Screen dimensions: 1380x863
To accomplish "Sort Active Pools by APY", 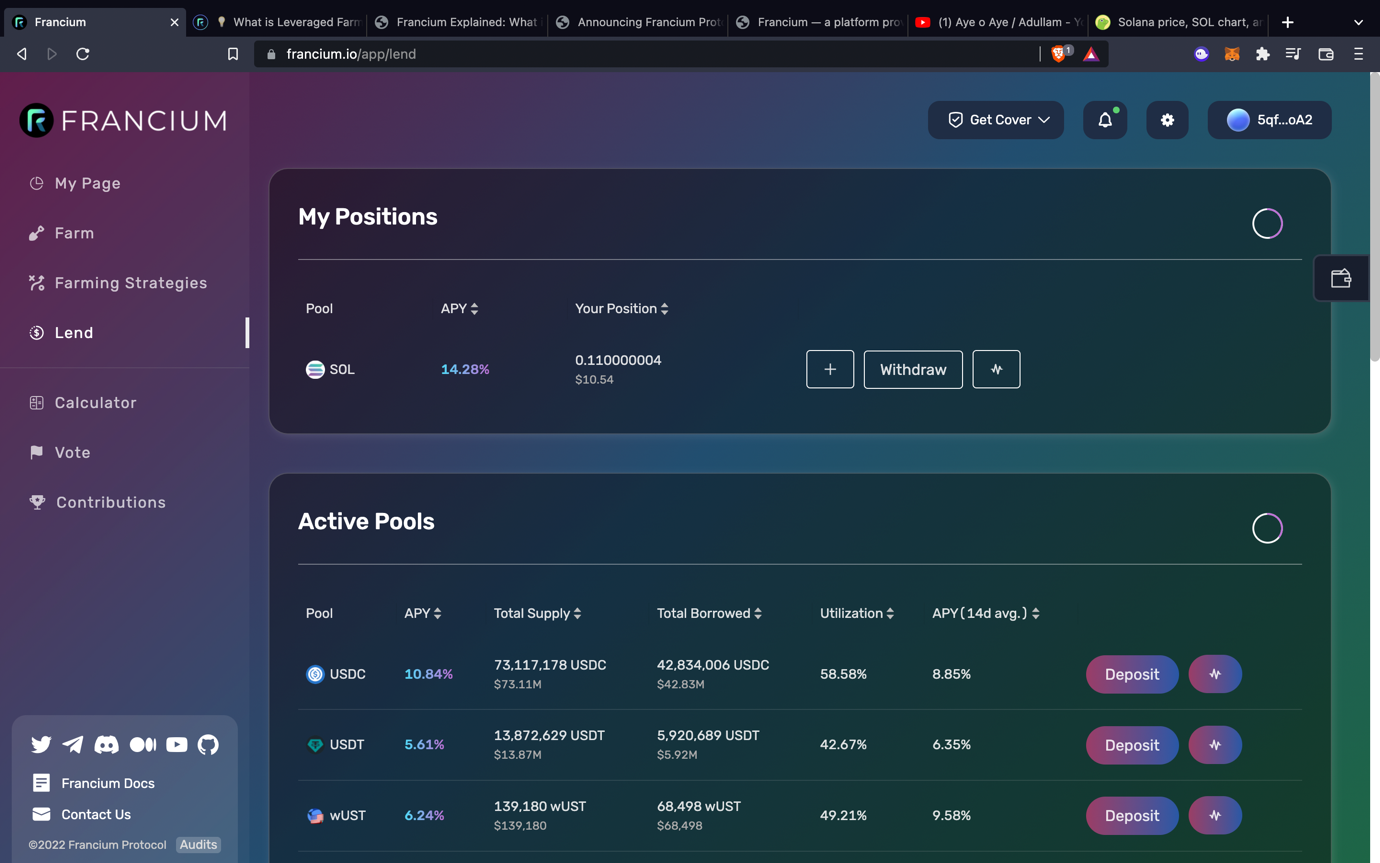I will click(423, 614).
